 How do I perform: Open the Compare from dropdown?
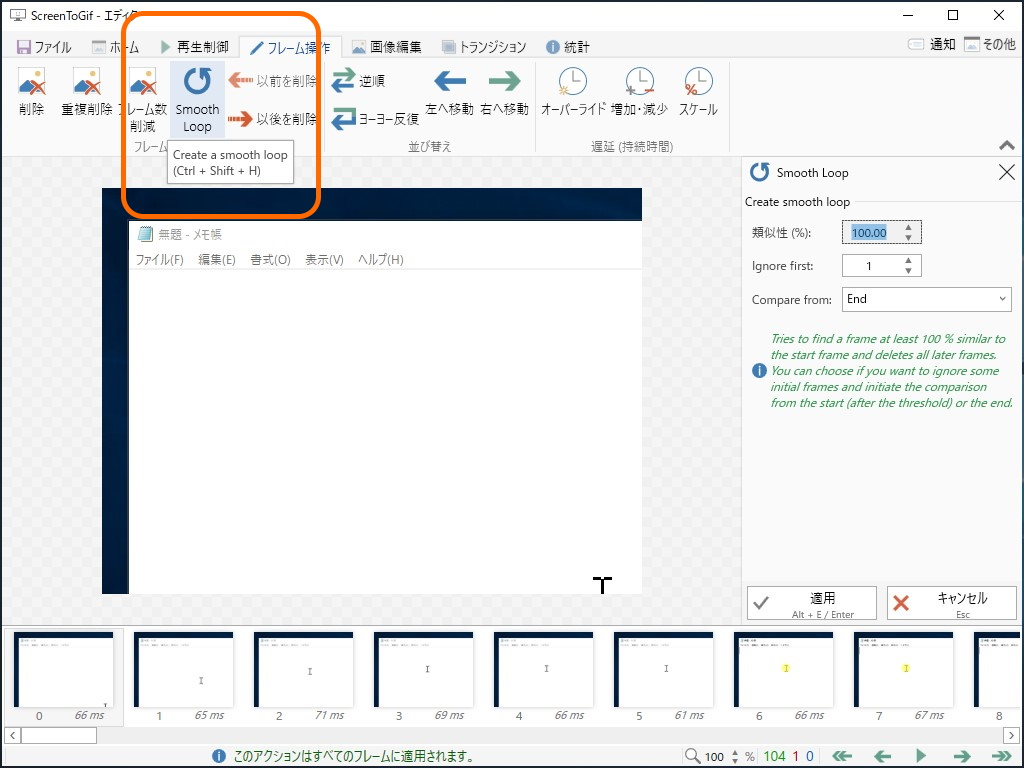[927, 299]
